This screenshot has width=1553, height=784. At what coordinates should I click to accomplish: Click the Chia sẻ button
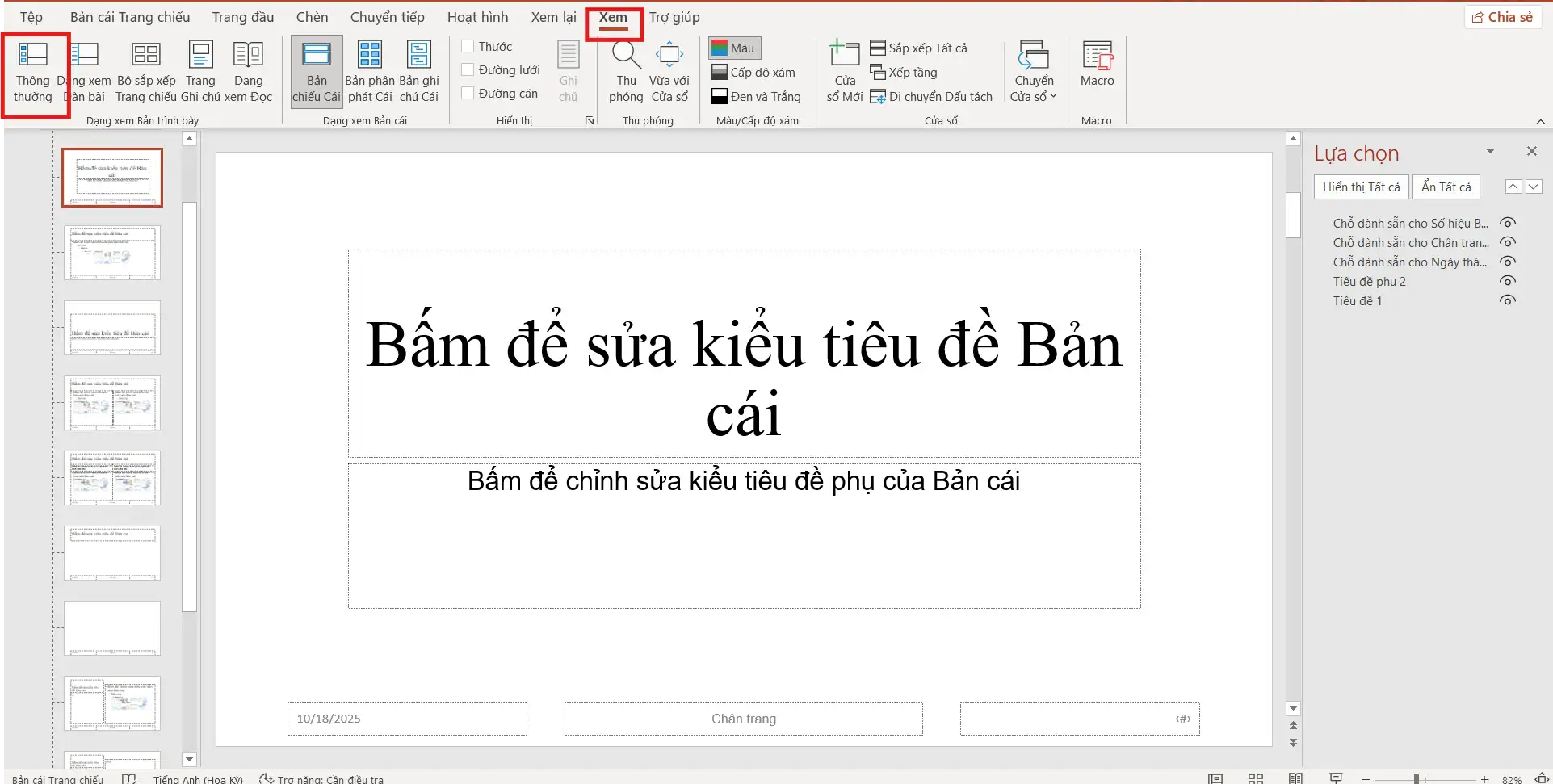(1502, 16)
